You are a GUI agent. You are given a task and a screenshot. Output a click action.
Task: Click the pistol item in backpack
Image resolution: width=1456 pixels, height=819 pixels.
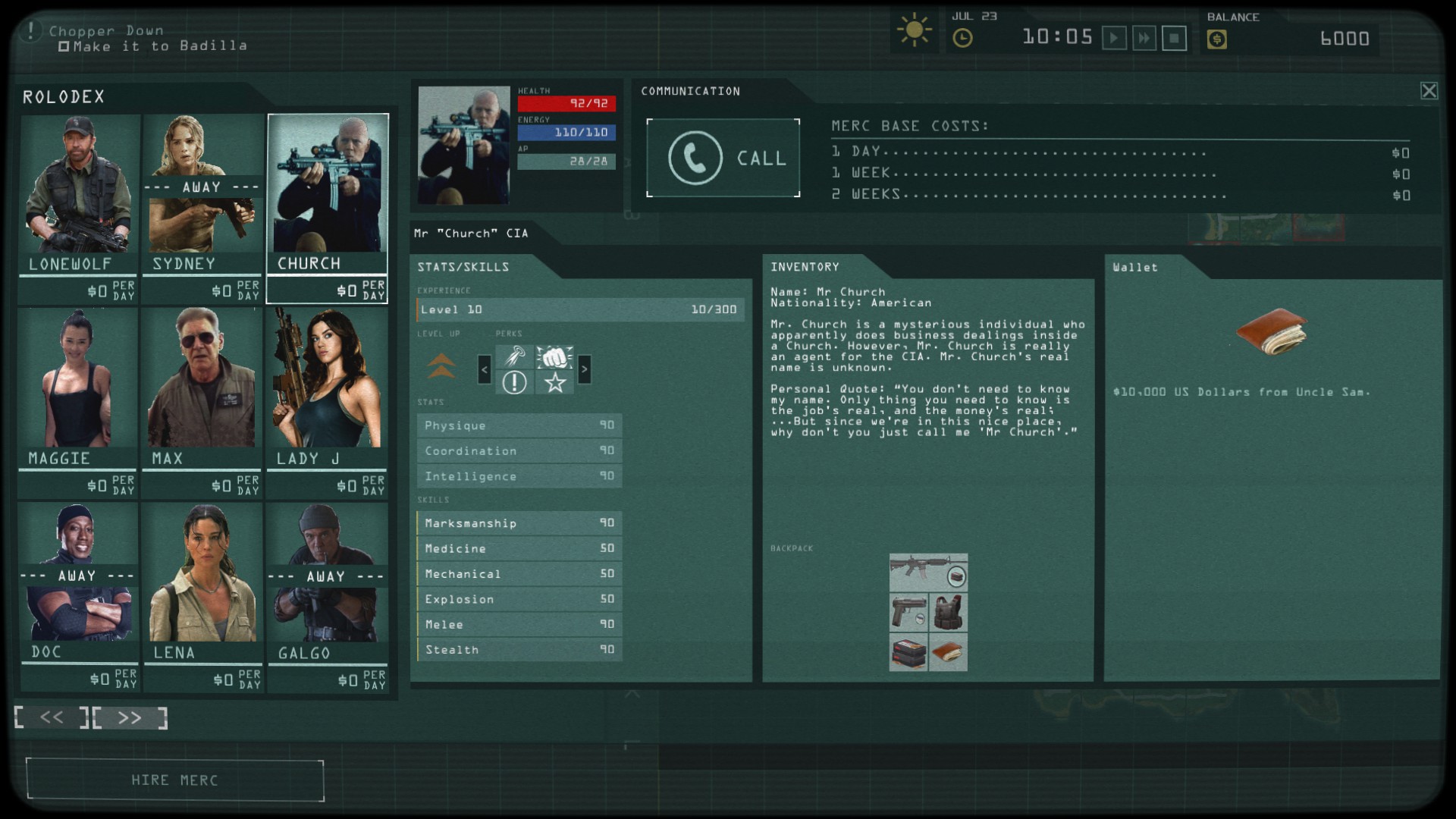tap(908, 612)
